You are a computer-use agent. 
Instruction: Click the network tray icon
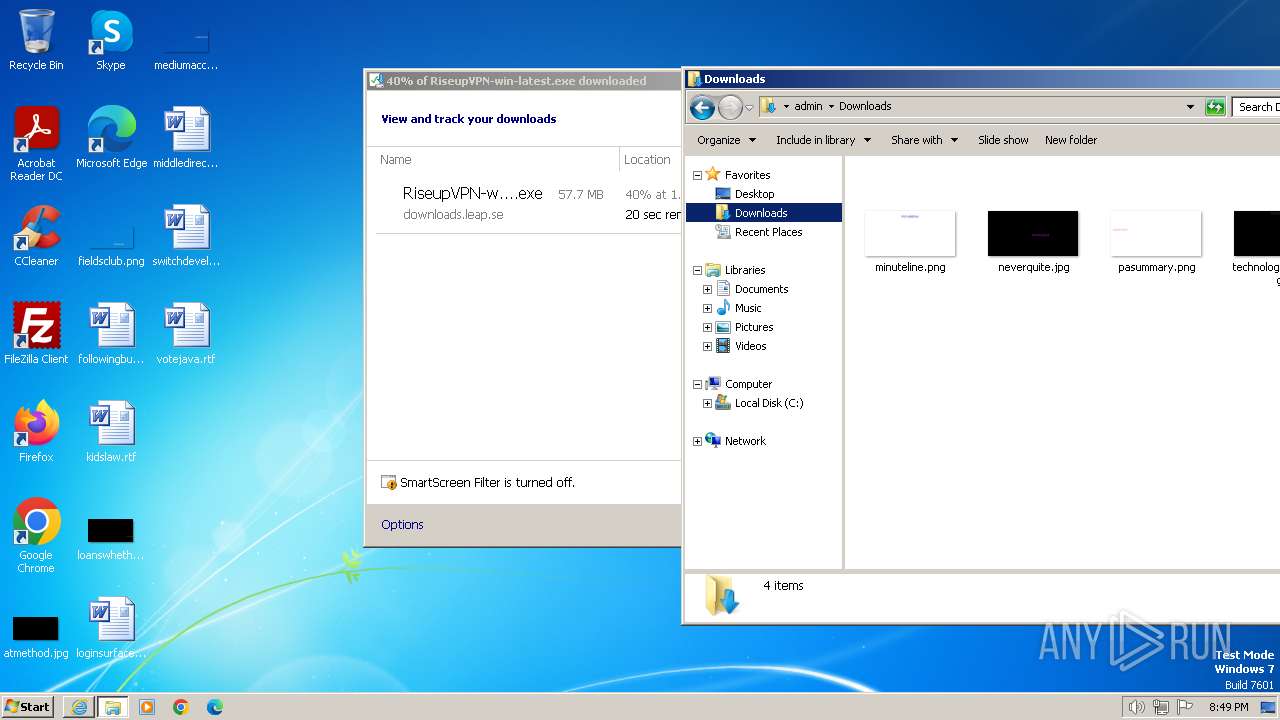pos(1161,707)
